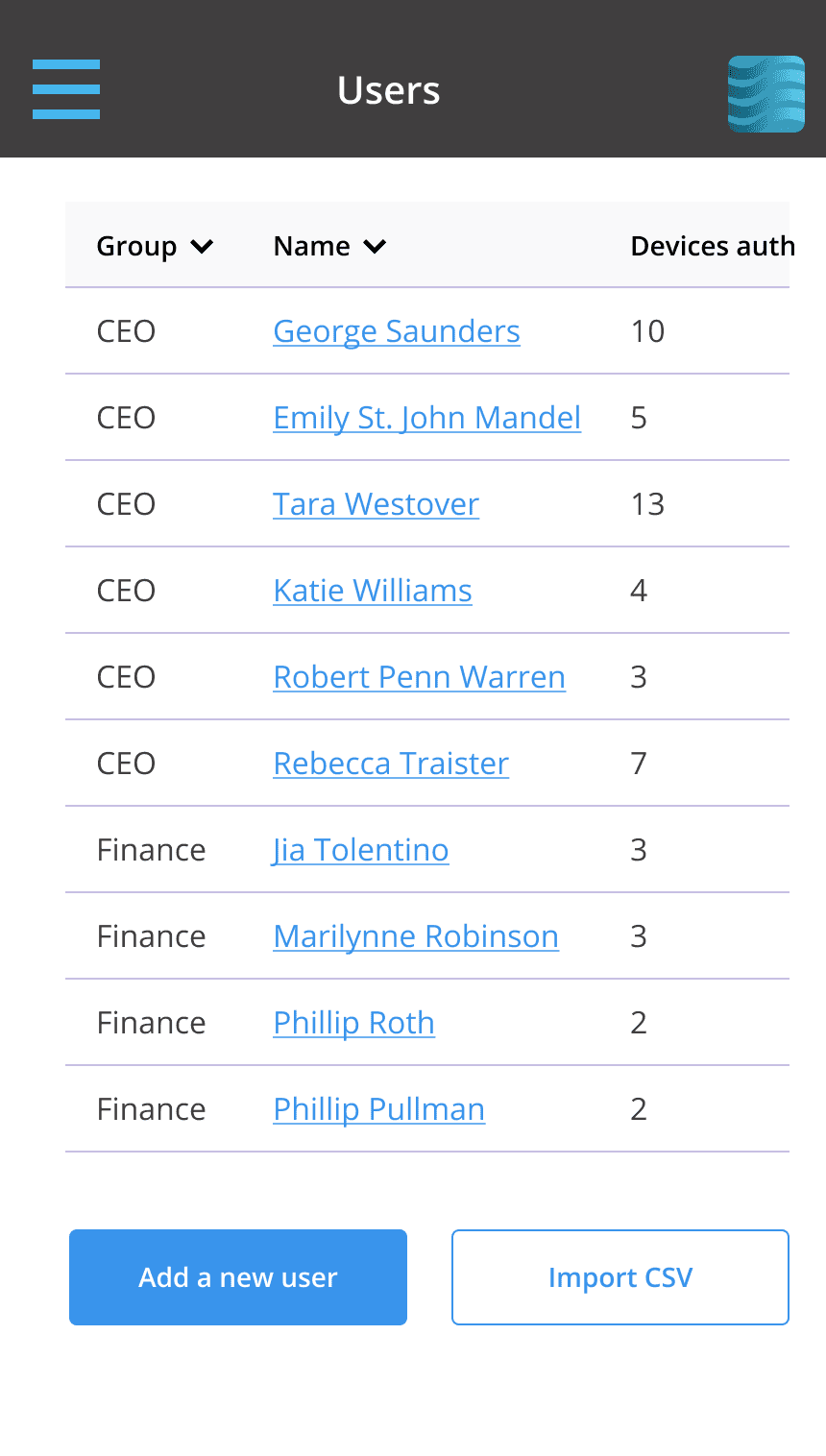Open Jia Tolentino user profile
The image size is (826, 1456).
[361, 850]
